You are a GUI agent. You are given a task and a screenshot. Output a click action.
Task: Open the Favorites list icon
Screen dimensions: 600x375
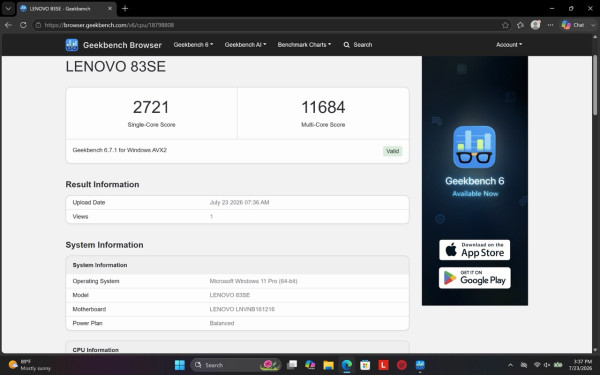coord(520,25)
